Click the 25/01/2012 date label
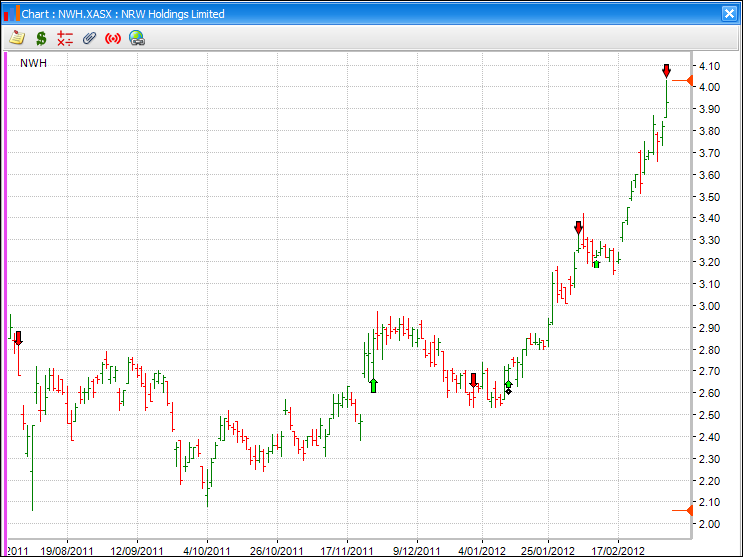Image resolution: width=743 pixels, height=557 pixels. 548,551
